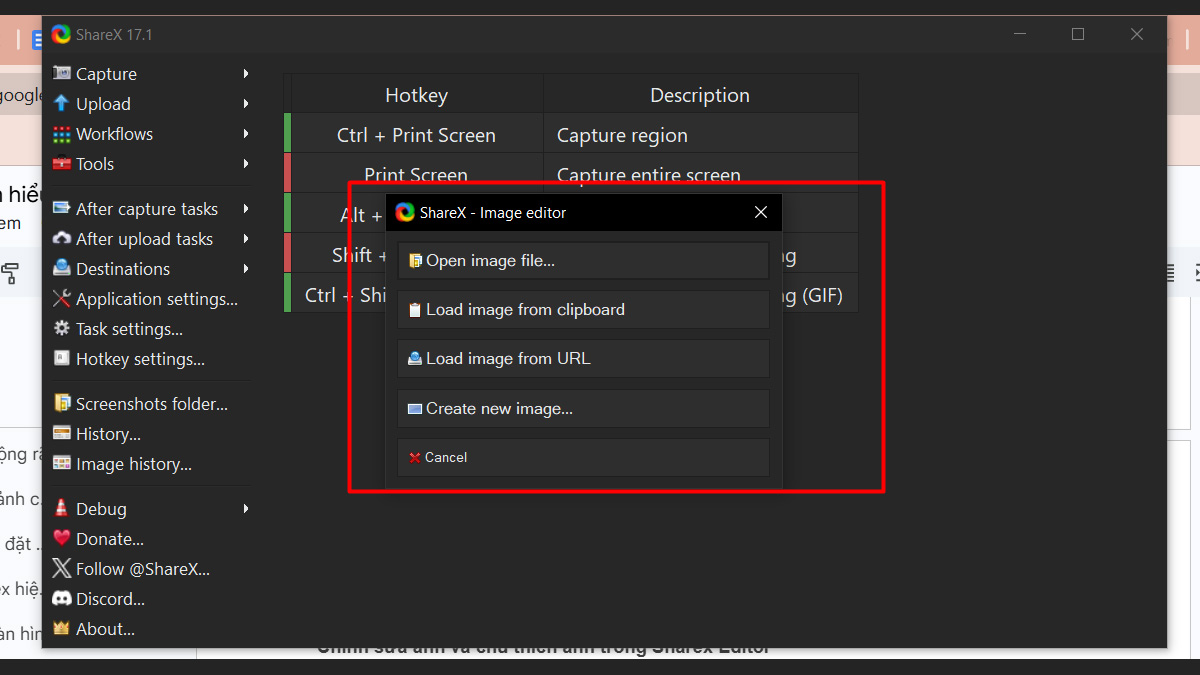Click Load image from clipboard button

[583, 310]
